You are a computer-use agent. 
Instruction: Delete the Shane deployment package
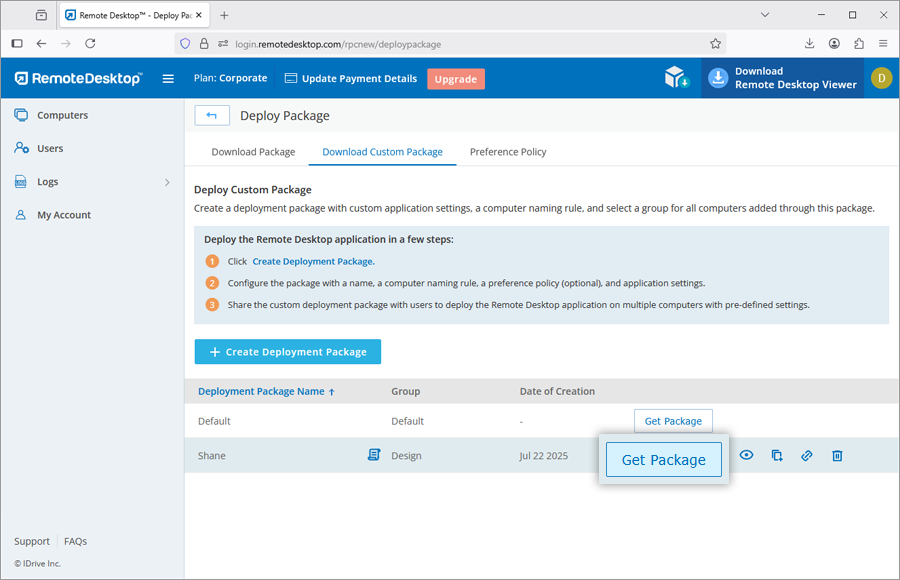pyautogui.click(x=838, y=455)
